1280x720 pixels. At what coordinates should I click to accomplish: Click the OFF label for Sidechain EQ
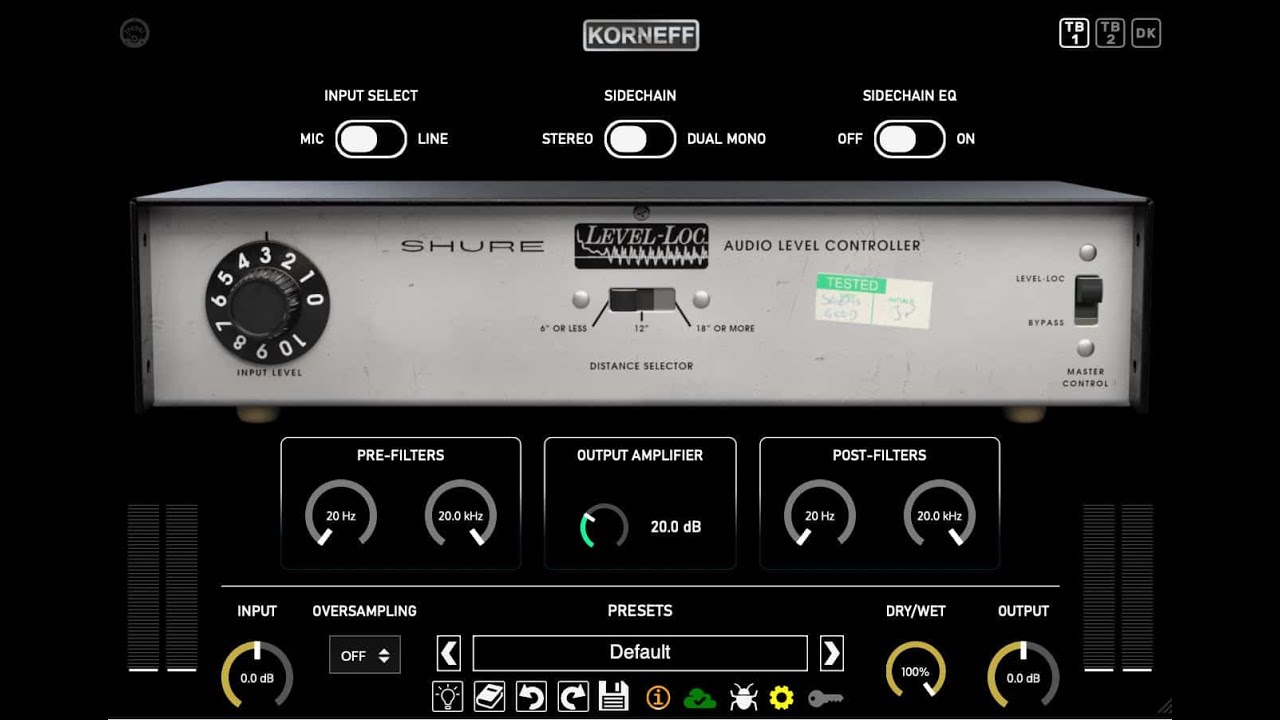coord(850,139)
